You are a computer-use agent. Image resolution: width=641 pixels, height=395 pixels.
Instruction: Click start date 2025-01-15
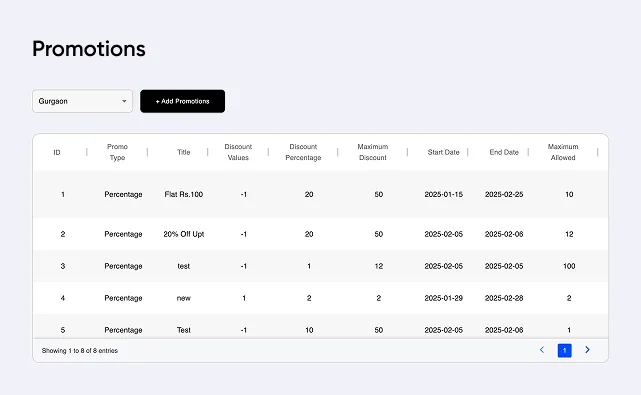point(444,194)
